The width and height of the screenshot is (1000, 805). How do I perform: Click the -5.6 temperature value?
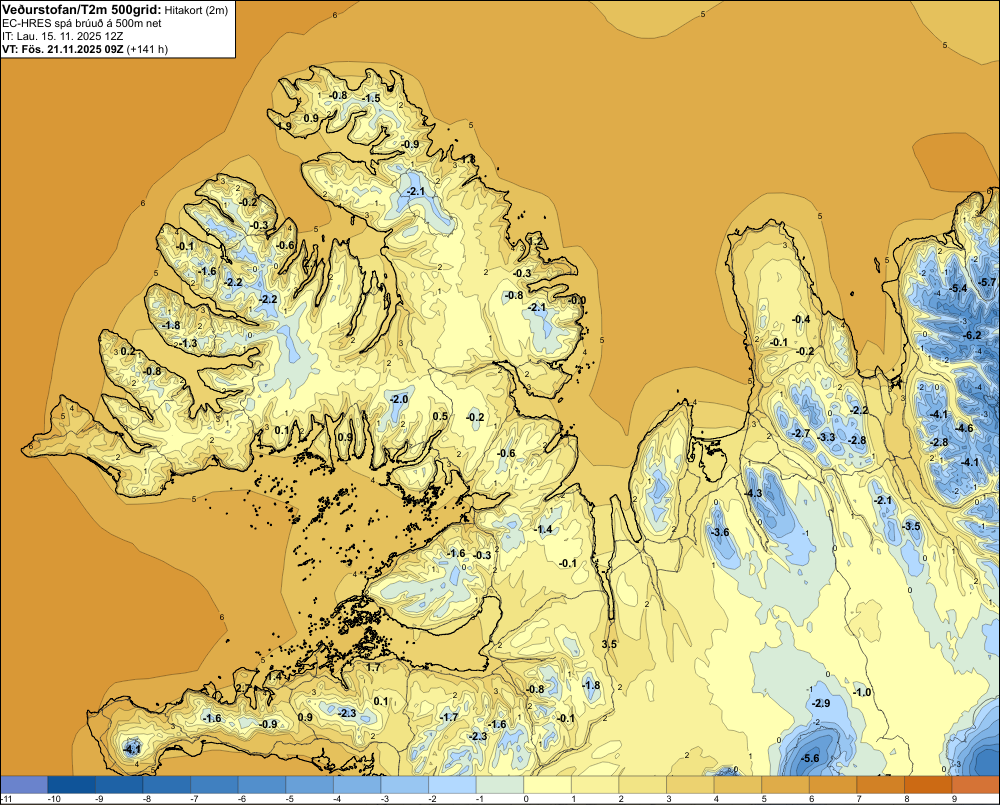coord(810,758)
